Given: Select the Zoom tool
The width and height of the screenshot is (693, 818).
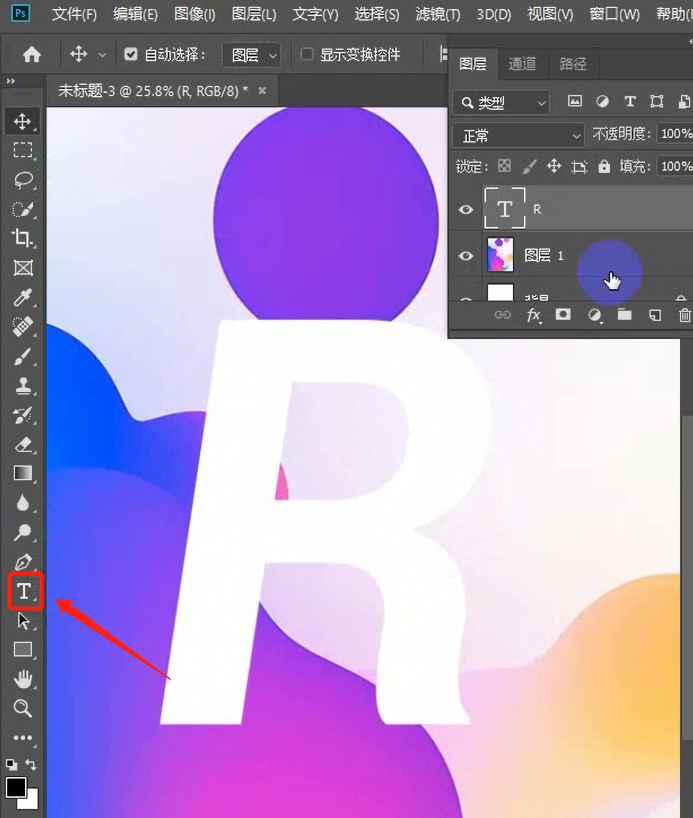Looking at the screenshot, I should click(x=22, y=708).
